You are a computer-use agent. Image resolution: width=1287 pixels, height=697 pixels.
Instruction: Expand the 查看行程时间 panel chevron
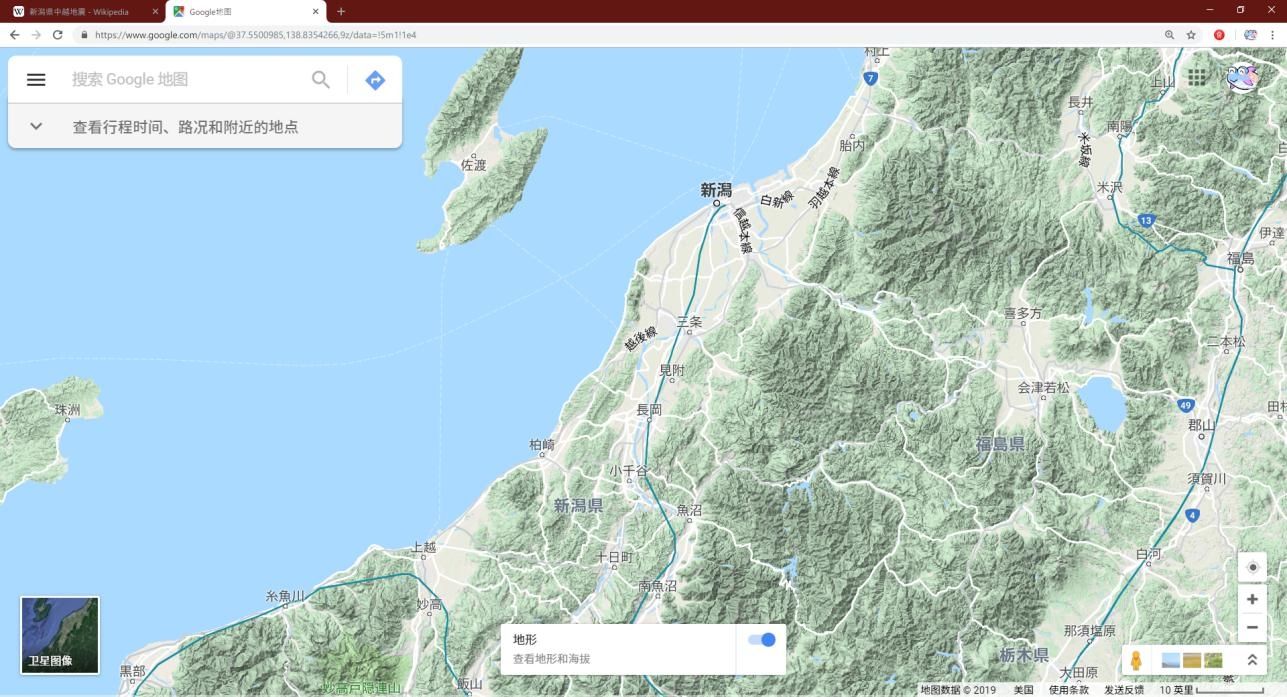click(x=36, y=127)
